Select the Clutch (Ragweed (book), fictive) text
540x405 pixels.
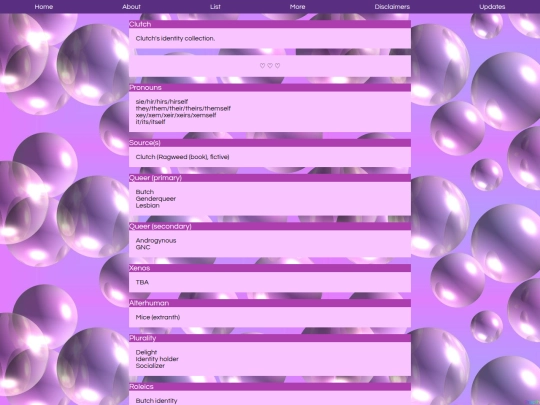click(x=182, y=157)
